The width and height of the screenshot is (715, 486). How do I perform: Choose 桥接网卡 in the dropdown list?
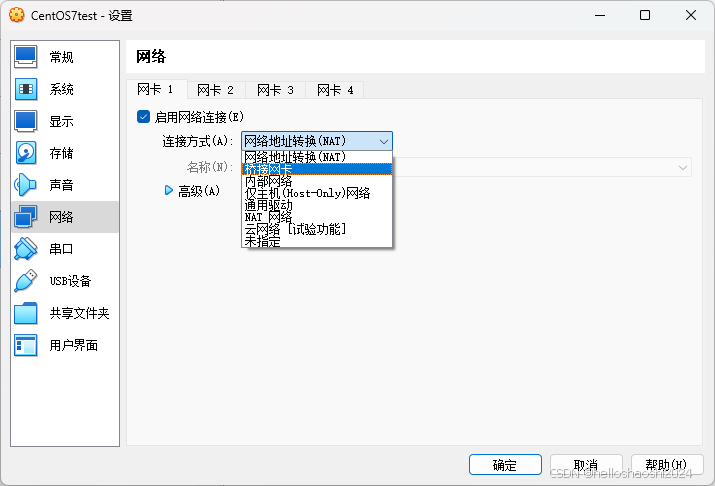point(316,169)
